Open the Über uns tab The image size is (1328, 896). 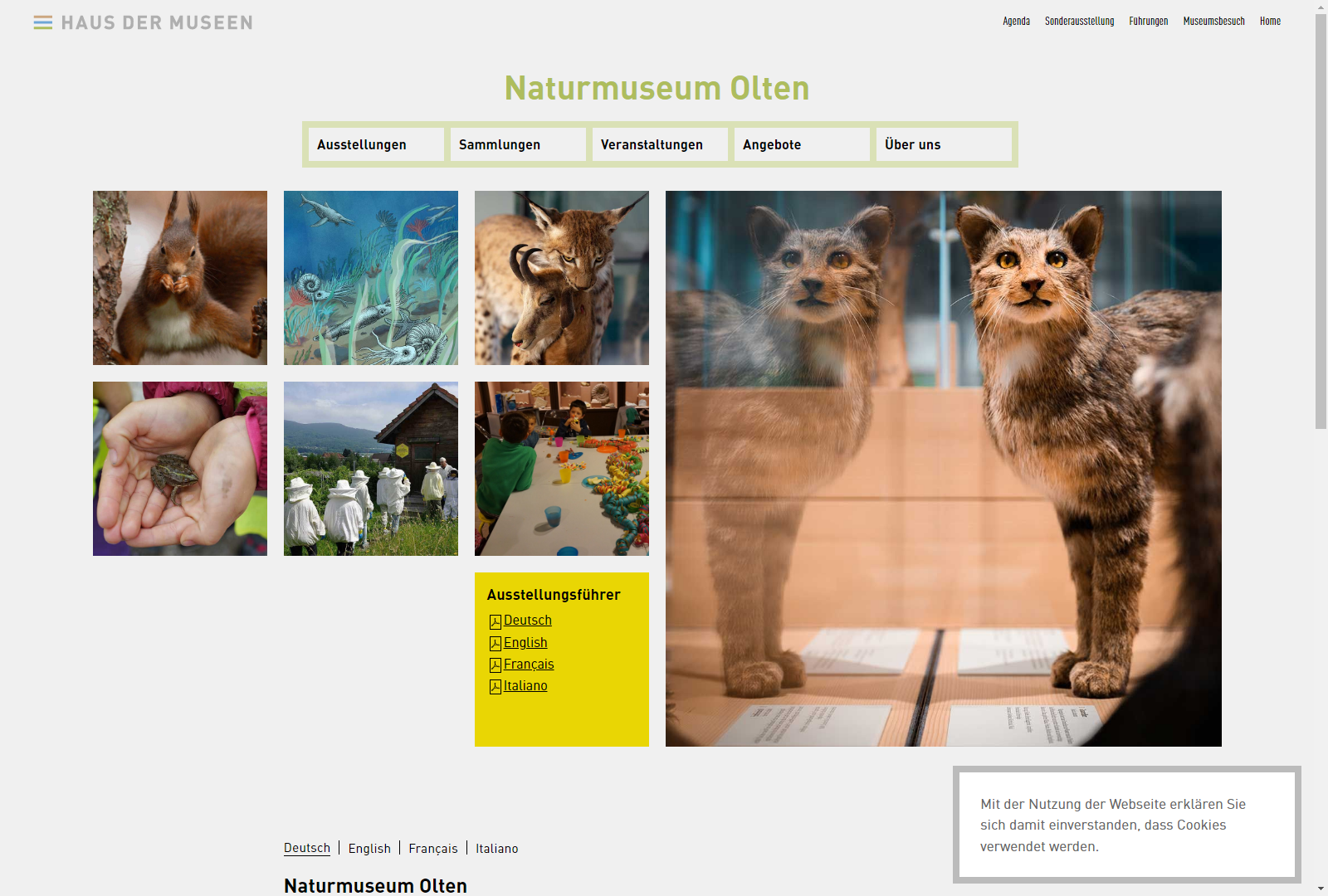pos(944,144)
